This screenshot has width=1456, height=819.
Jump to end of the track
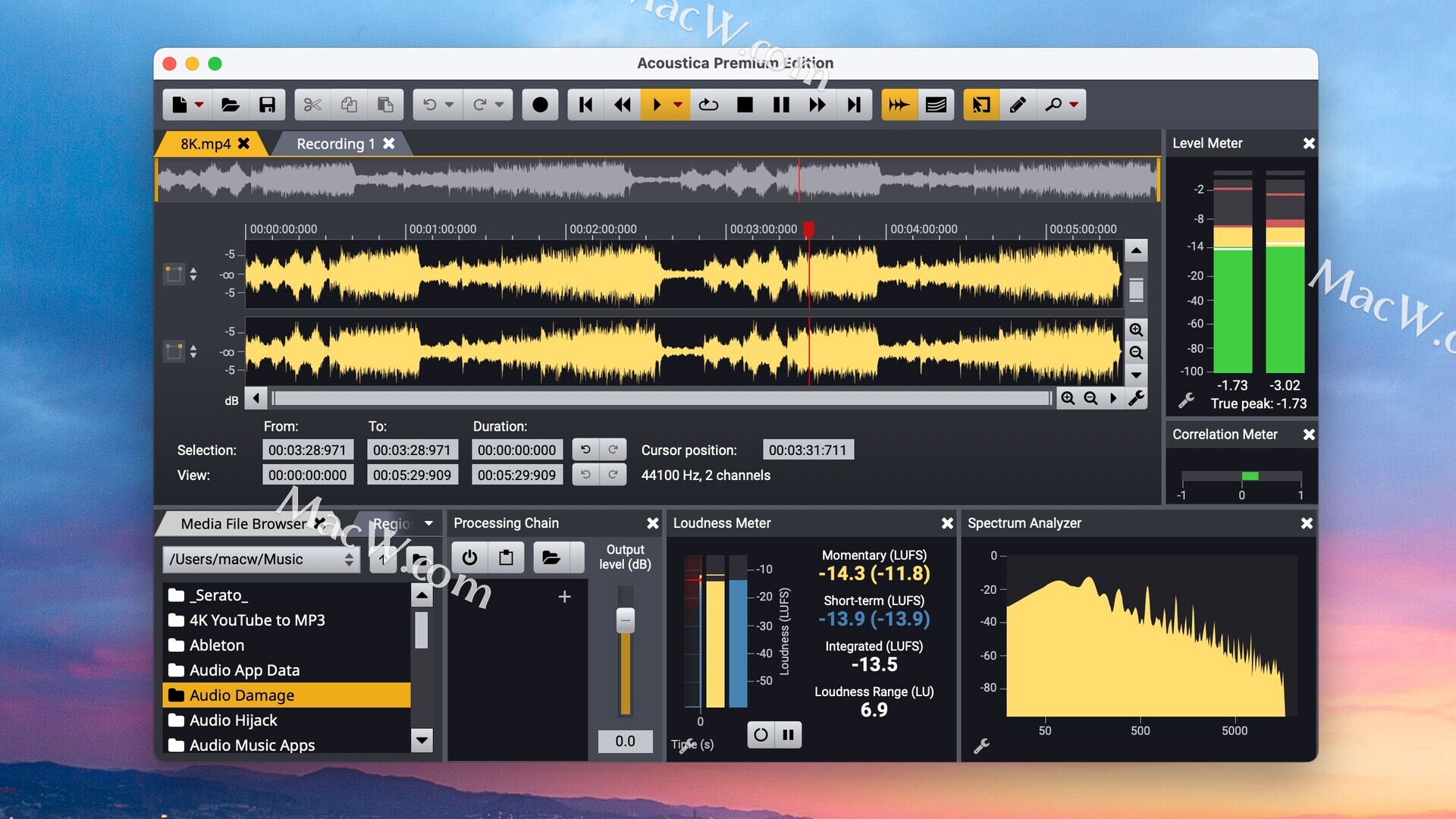(x=854, y=105)
